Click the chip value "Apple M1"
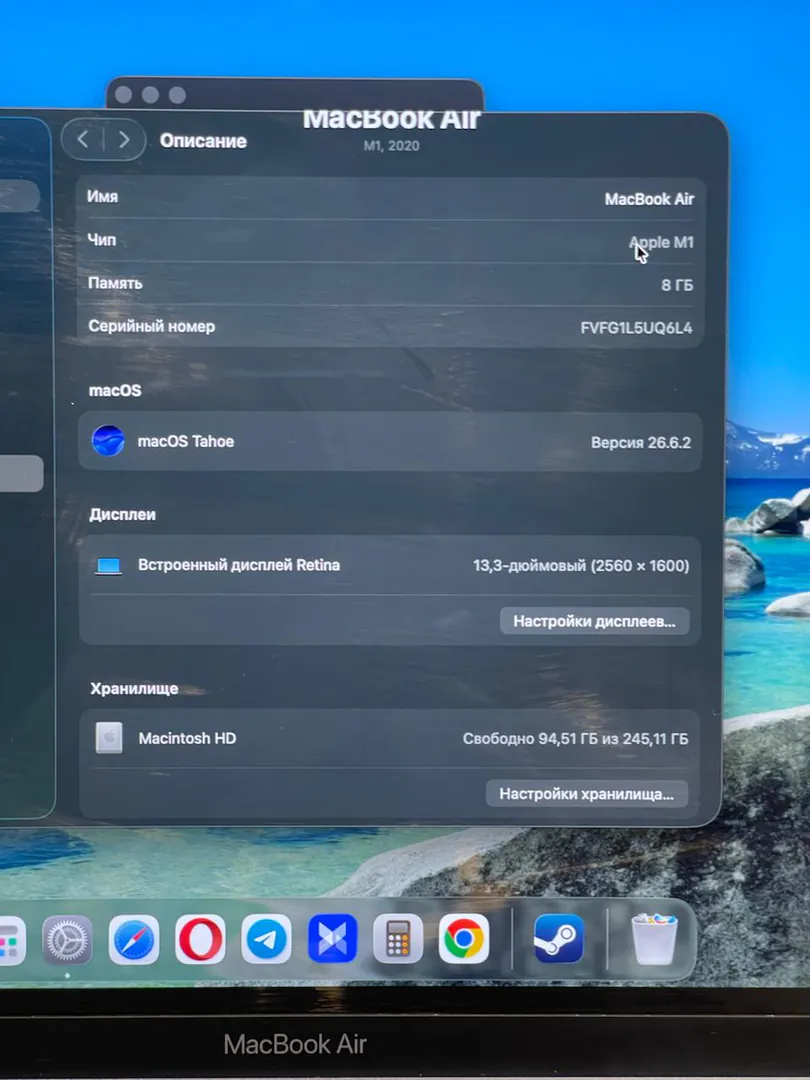810x1080 pixels. (x=661, y=242)
